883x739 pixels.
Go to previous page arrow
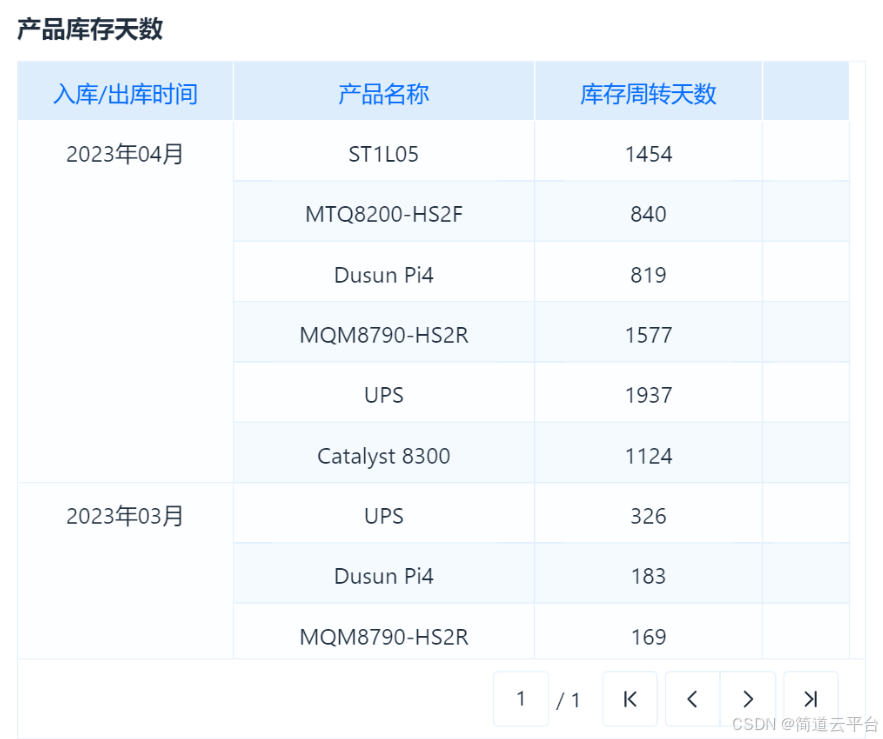click(x=692, y=699)
